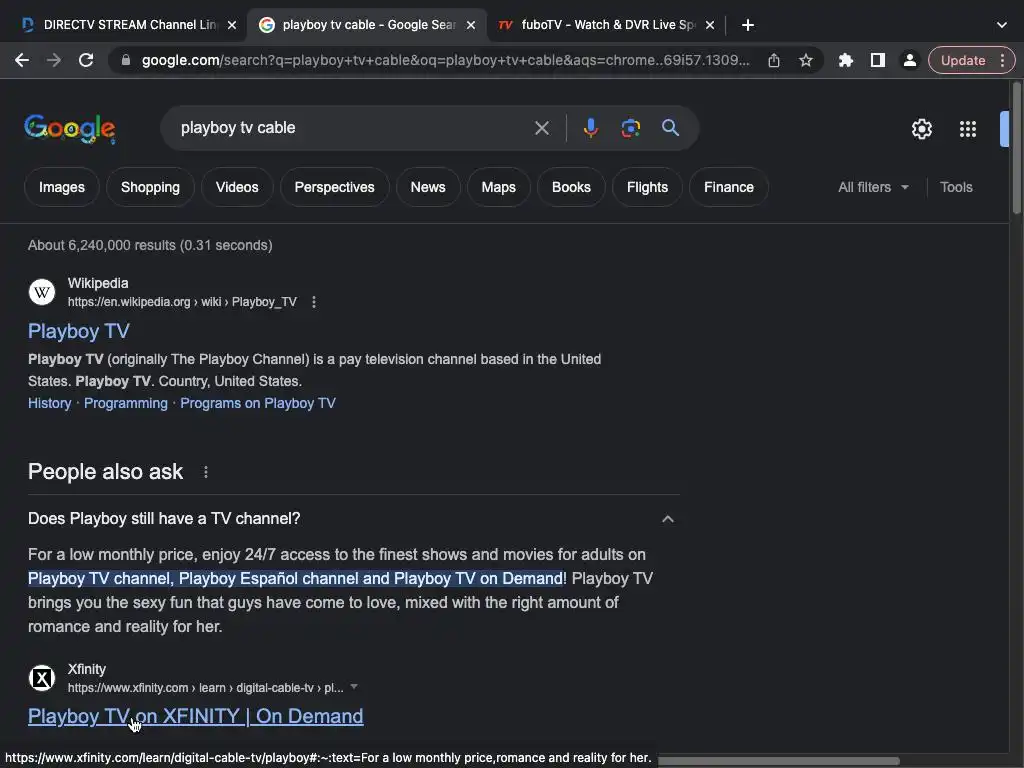The width and height of the screenshot is (1024, 768).
Task: Close the Google Search tab
Action: (471, 25)
